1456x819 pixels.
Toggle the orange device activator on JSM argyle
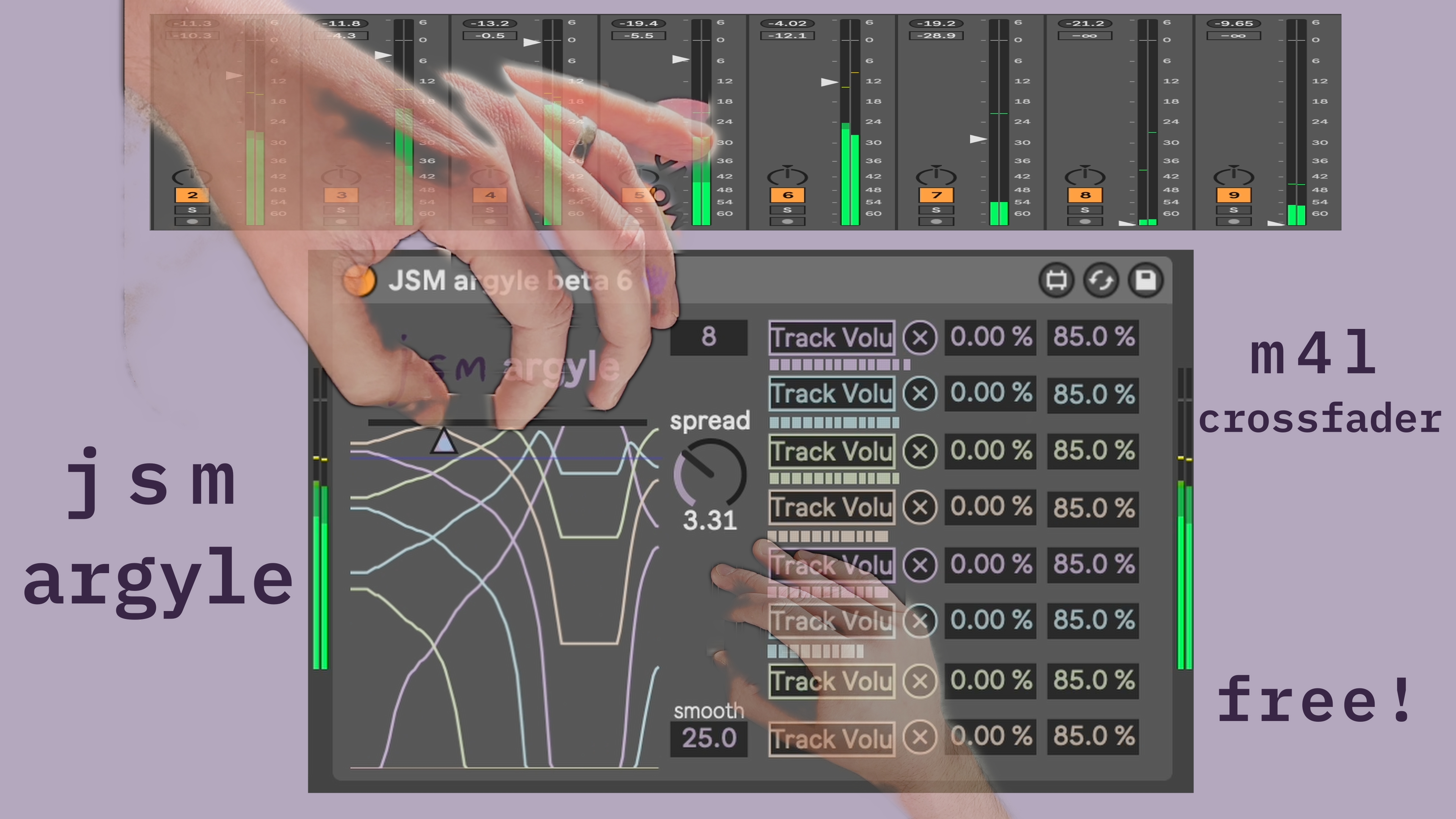pyautogui.click(x=359, y=280)
